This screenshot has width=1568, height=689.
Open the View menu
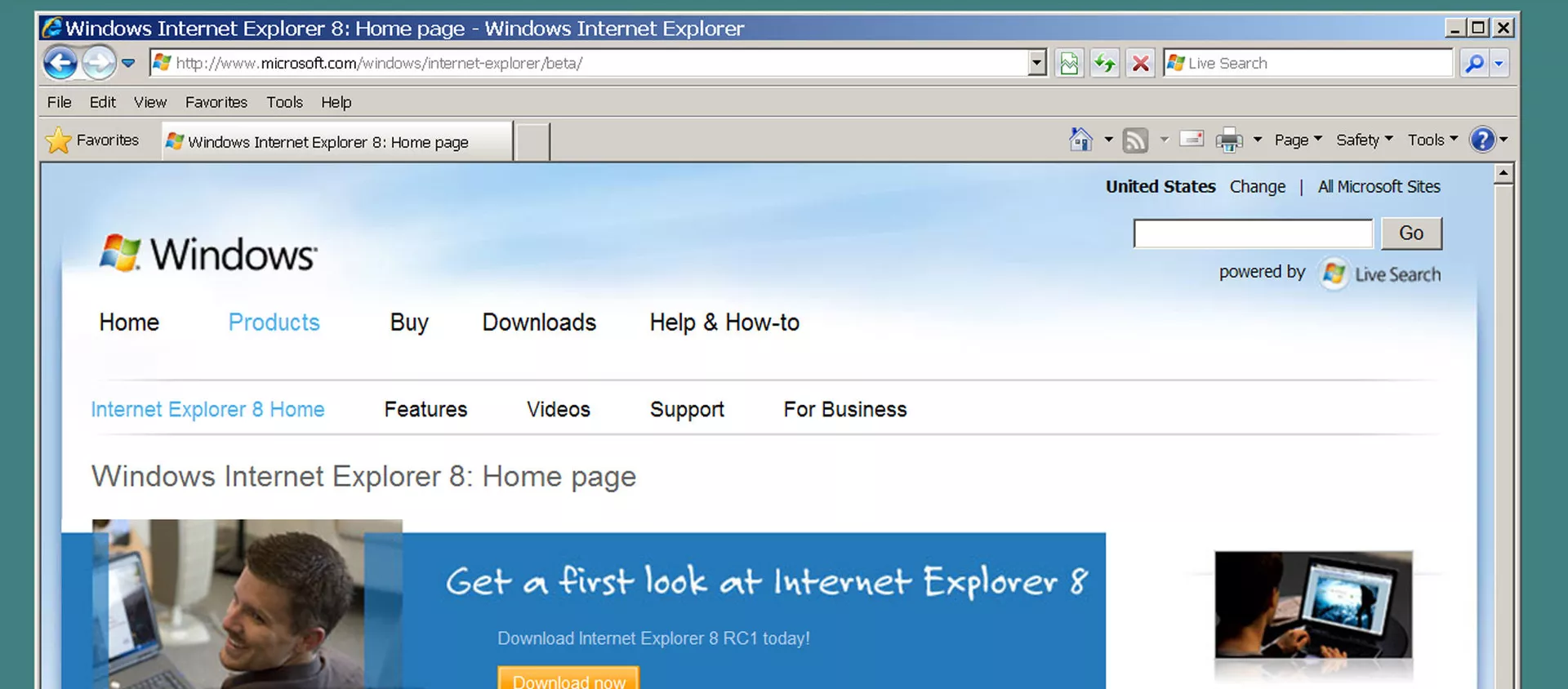(150, 102)
